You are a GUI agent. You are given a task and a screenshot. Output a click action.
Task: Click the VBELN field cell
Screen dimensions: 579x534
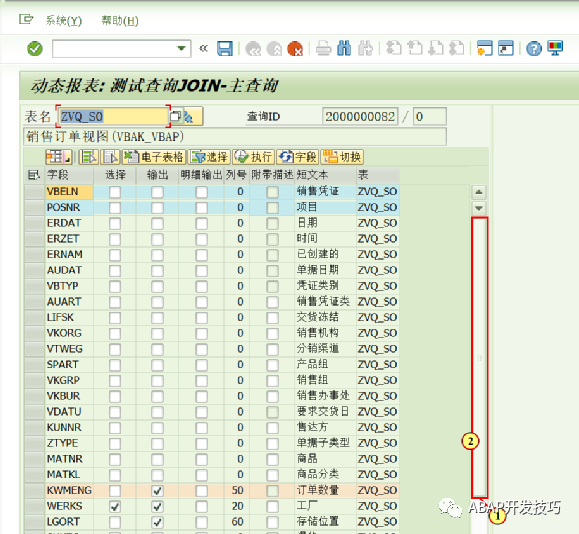69,192
